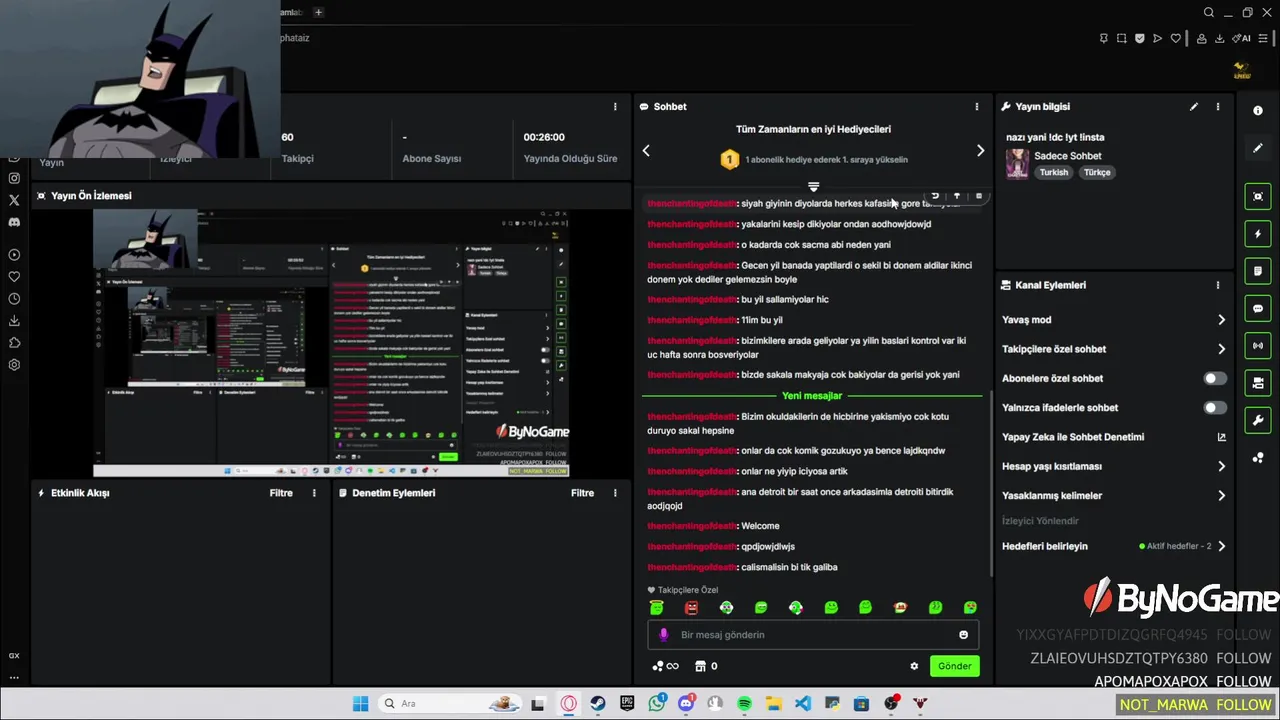Click the info icon in the dashboard's right rail
1280x720 pixels.
[1258, 111]
